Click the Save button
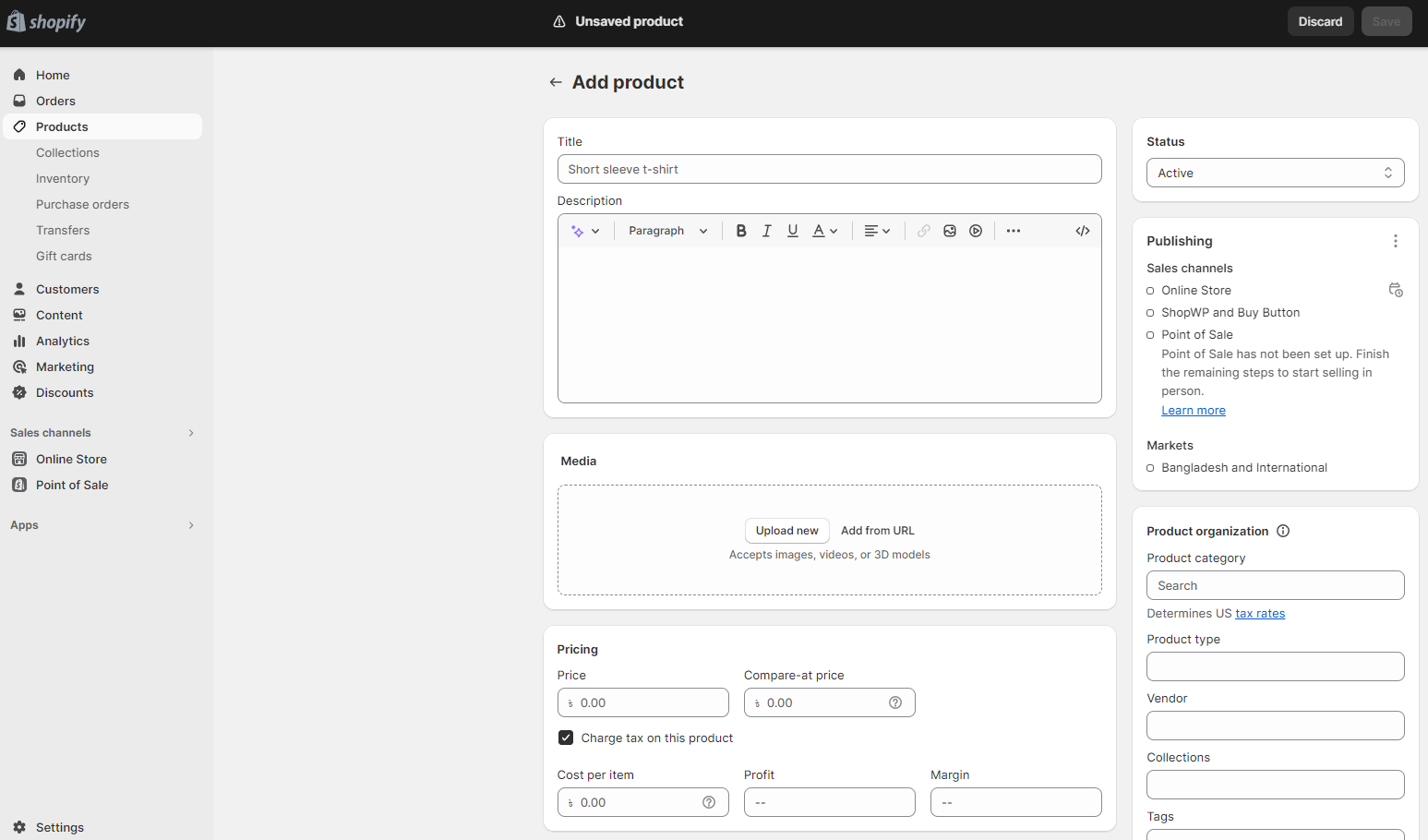The image size is (1428, 840). pos(1386,21)
